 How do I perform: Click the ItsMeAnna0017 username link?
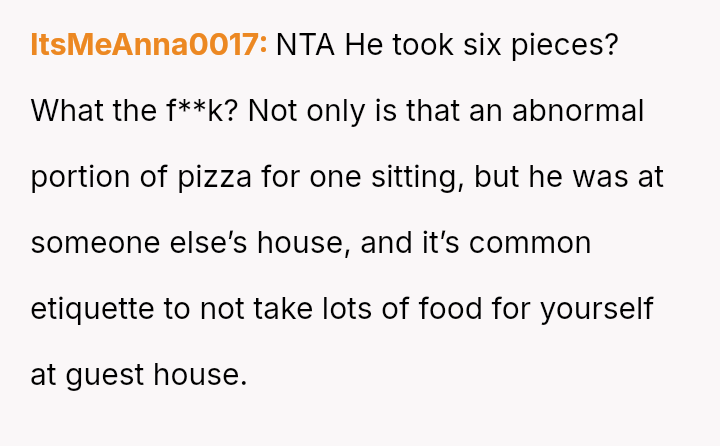coord(149,45)
